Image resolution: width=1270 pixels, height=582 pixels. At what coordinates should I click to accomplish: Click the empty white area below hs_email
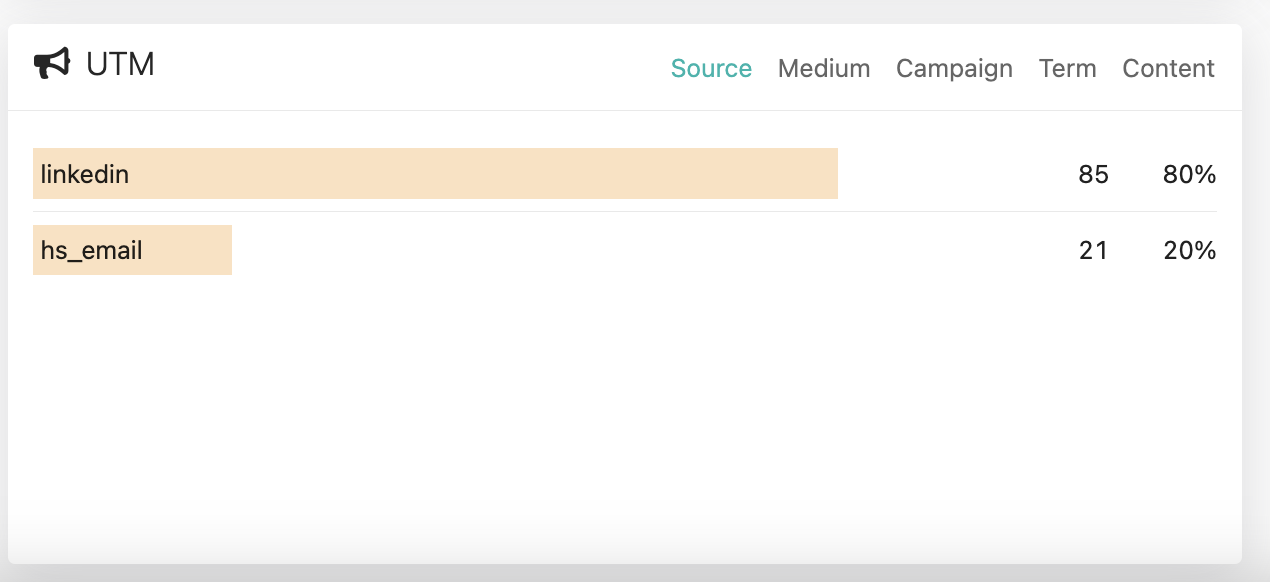click(x=600, y=400)
